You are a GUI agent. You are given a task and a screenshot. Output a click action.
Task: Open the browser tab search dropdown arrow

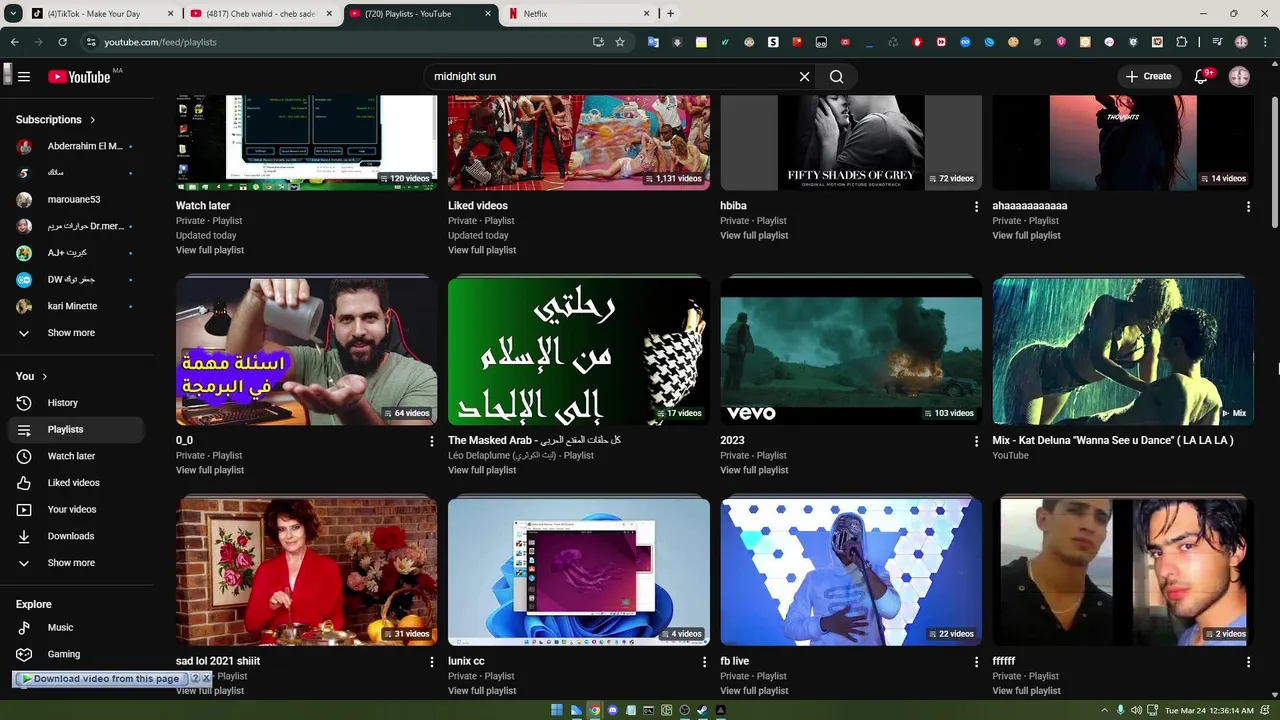coord(13,14)
